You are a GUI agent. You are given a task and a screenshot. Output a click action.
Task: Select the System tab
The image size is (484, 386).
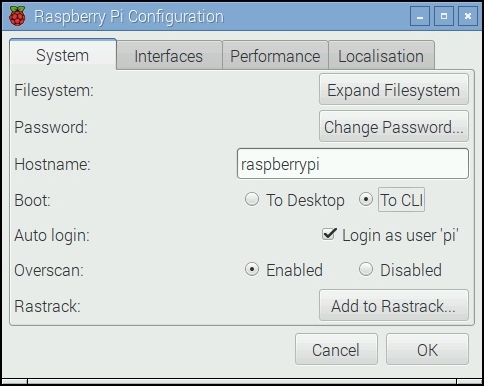[x=63, y=55]
